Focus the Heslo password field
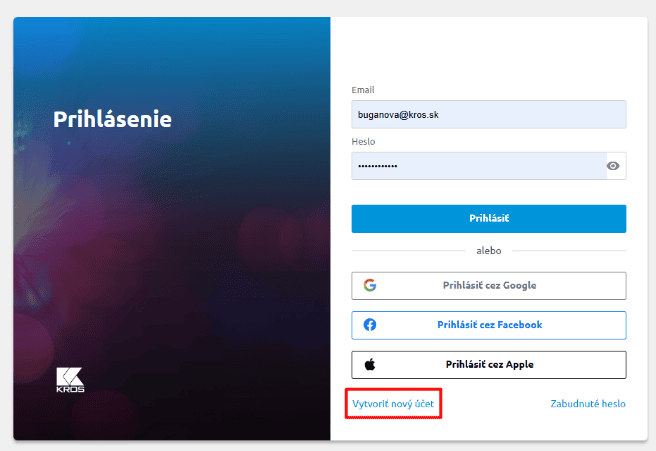 (x=478, y=166)
